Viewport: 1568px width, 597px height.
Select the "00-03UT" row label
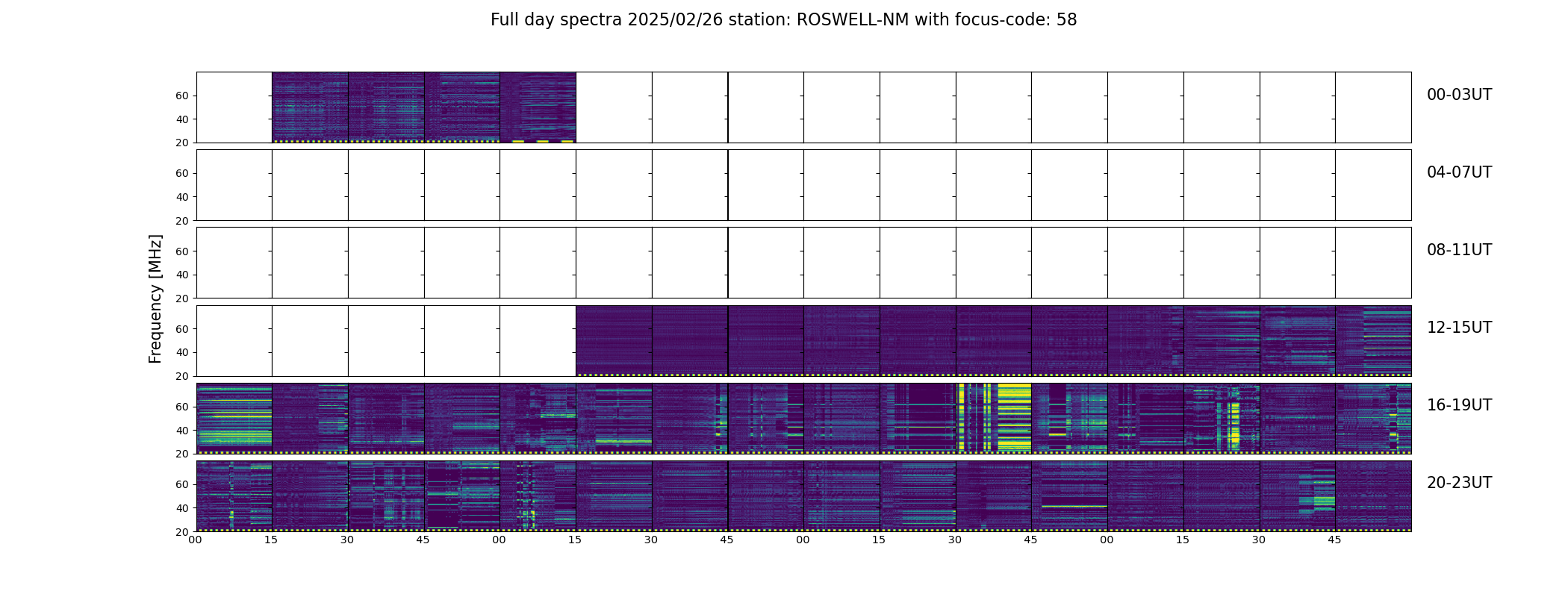click(1459, 95)
